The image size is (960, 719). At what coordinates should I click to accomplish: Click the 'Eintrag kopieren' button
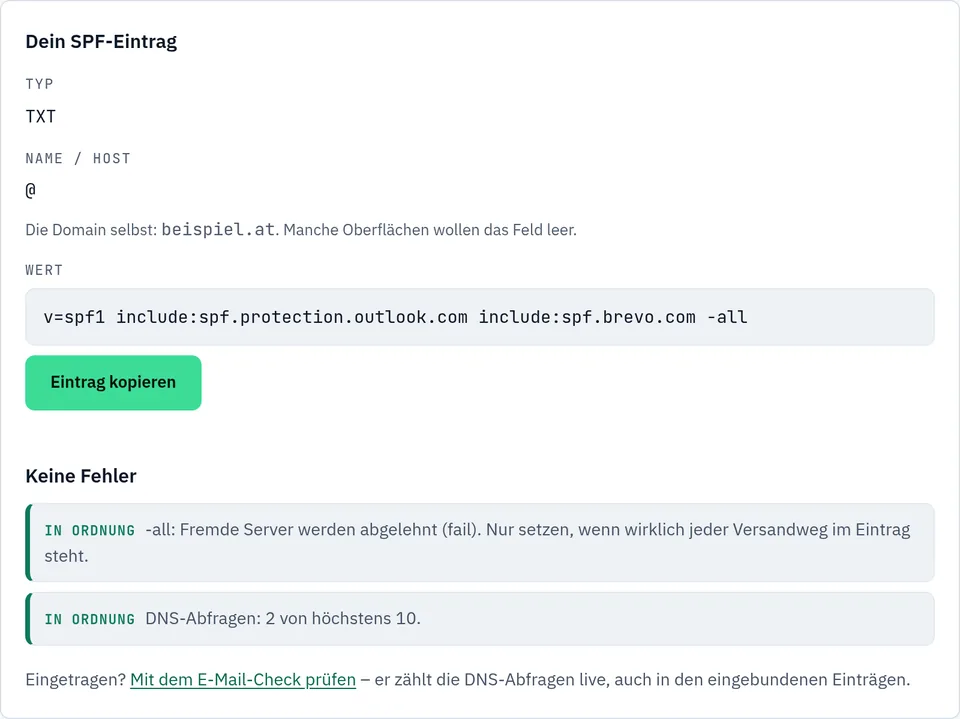[113, 382]
